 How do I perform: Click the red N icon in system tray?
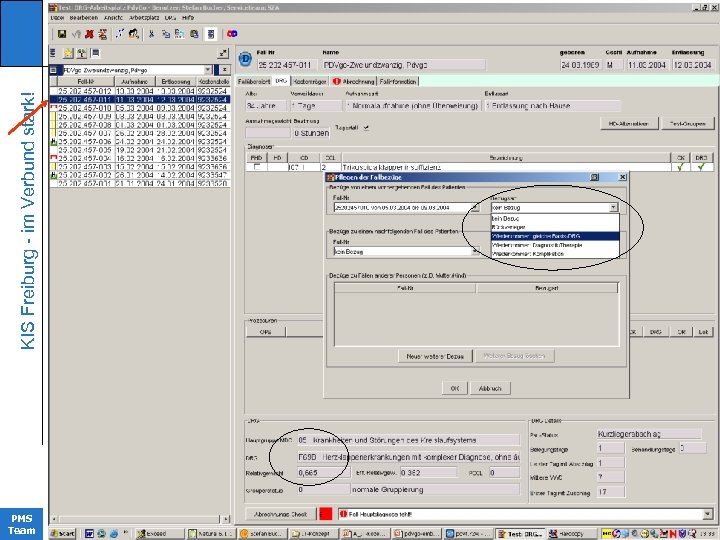pos(673,534)
